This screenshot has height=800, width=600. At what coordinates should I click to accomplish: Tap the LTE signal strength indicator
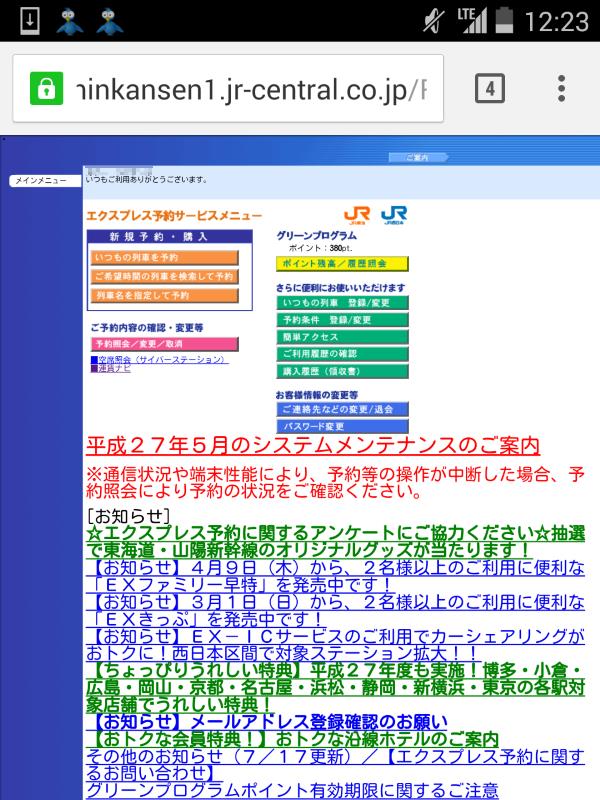[472, 21]
